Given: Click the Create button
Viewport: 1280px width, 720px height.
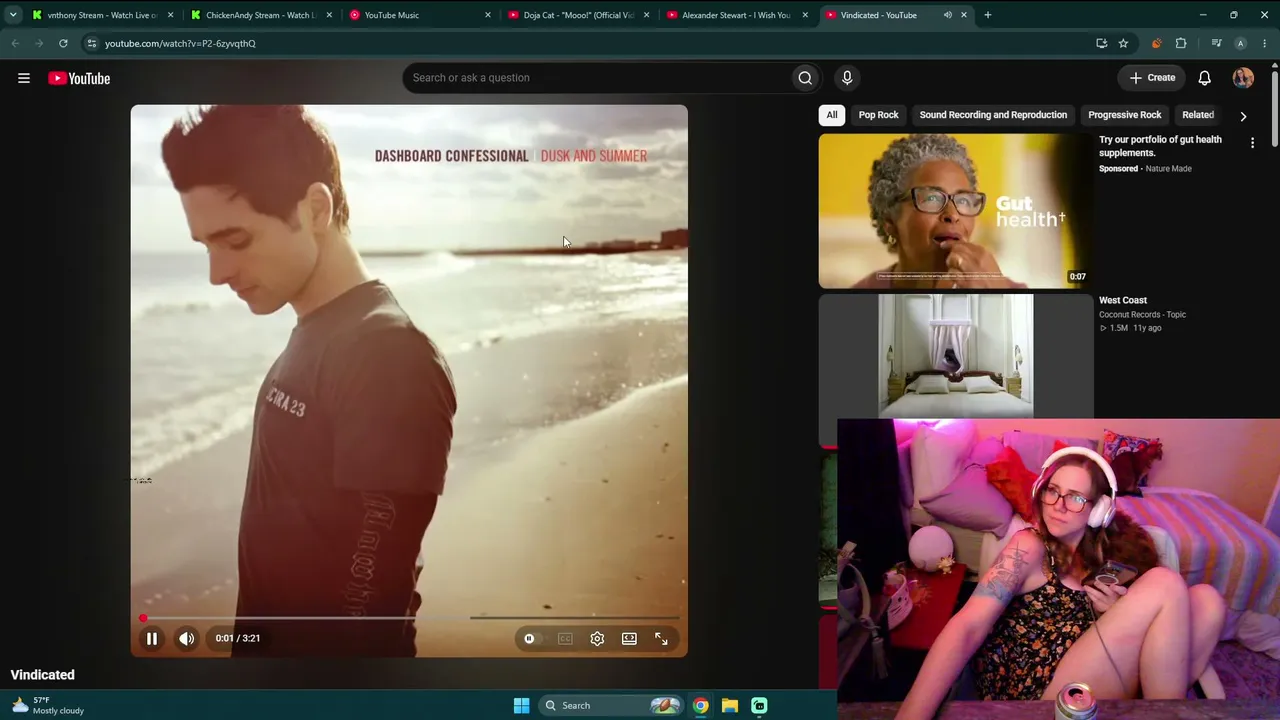Looking at the screenshot, I should pyautogui.click(x=1152, y=78).
